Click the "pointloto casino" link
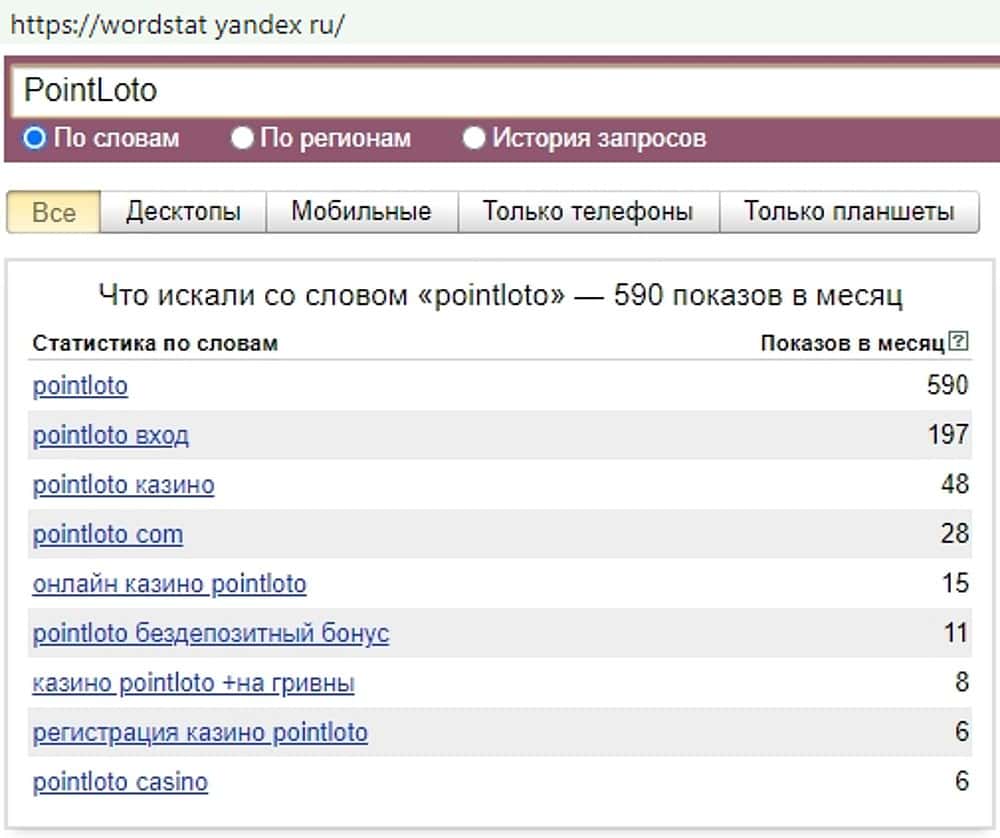 120,782
